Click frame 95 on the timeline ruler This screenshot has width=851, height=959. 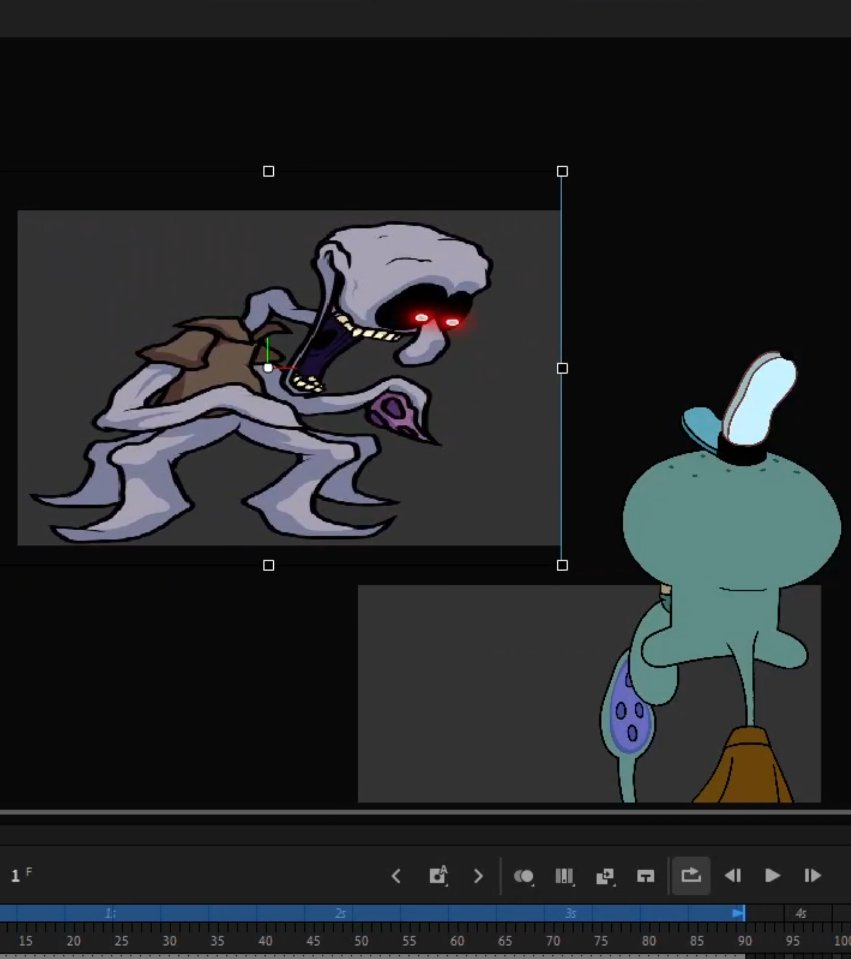point(792,941)
